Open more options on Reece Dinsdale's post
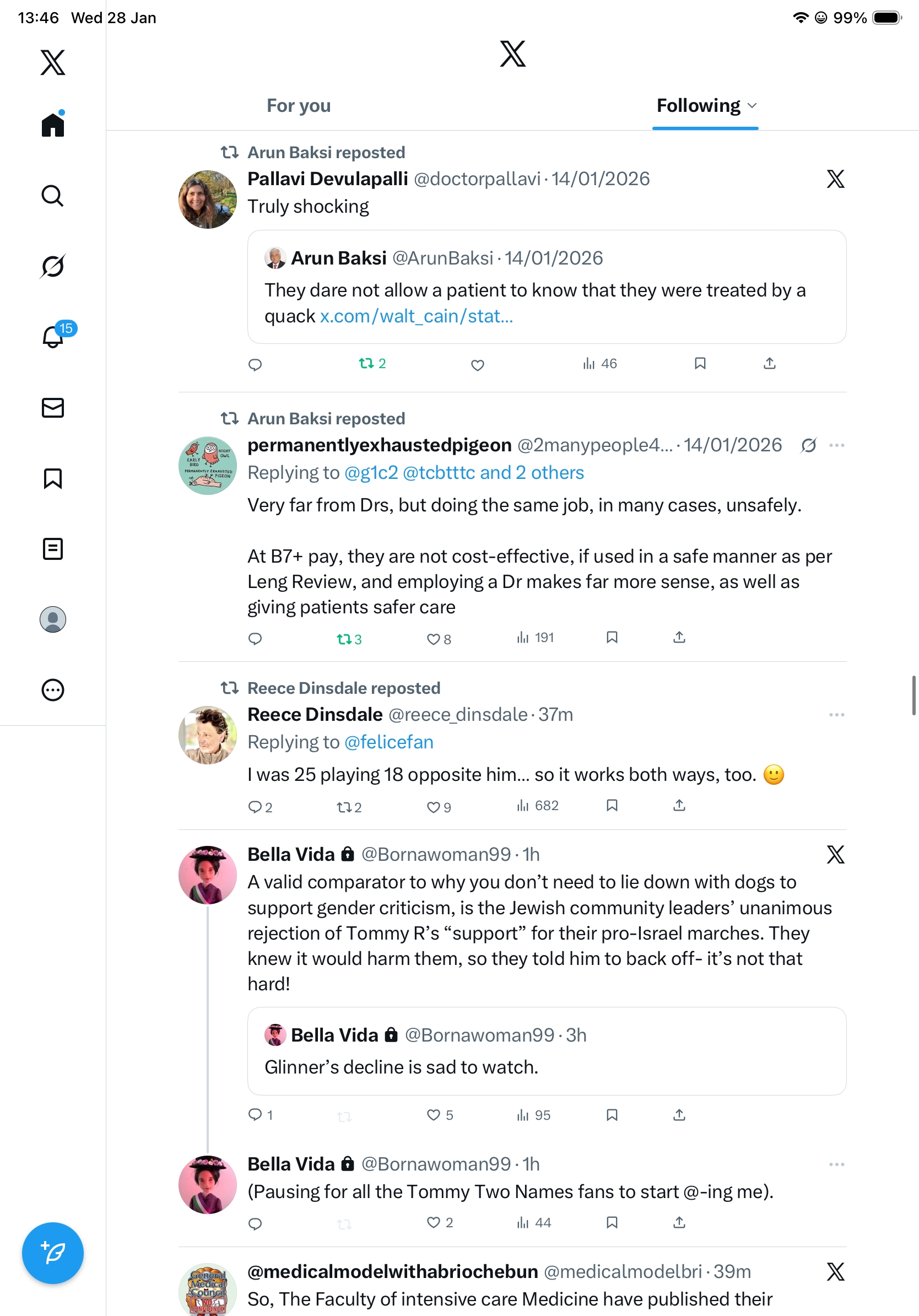Image resolution: width=919 pixels, height=1316 pixels. pos(836,715)
